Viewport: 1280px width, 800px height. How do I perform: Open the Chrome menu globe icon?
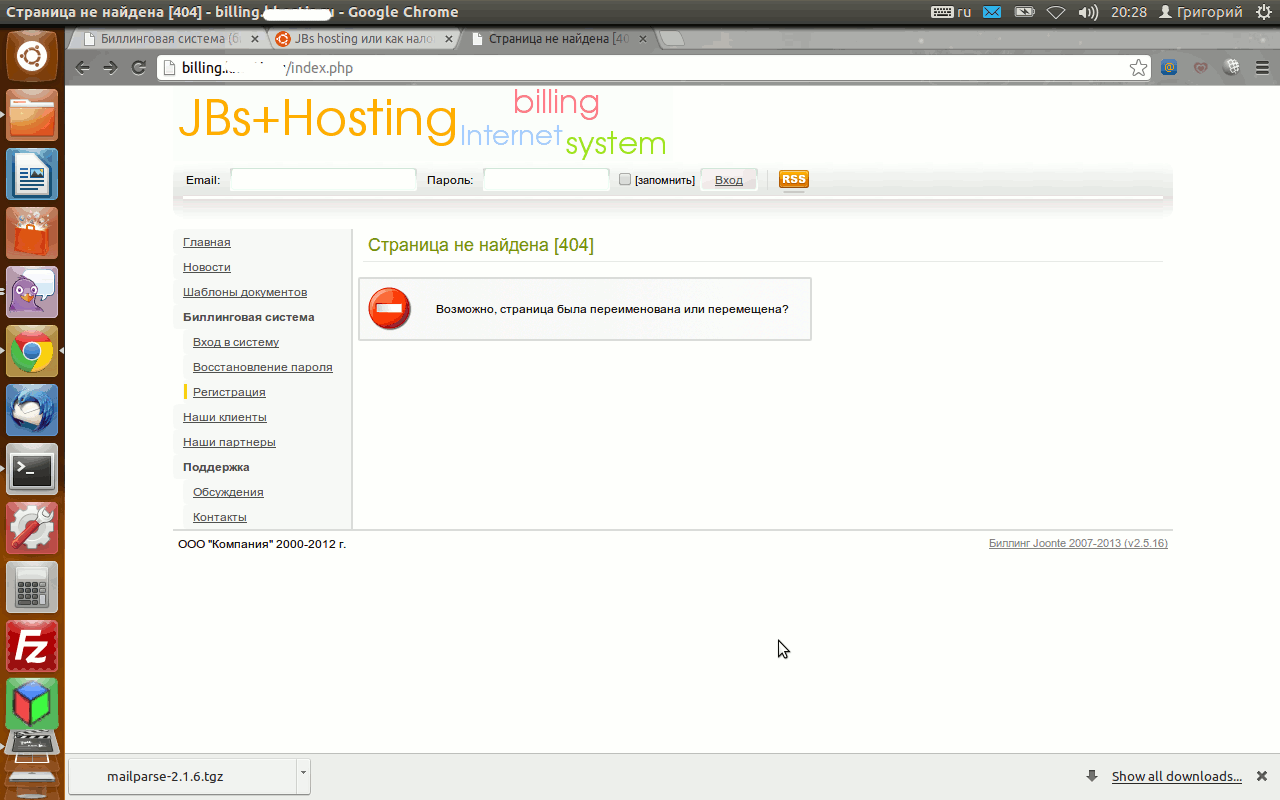pos(1233,68)
